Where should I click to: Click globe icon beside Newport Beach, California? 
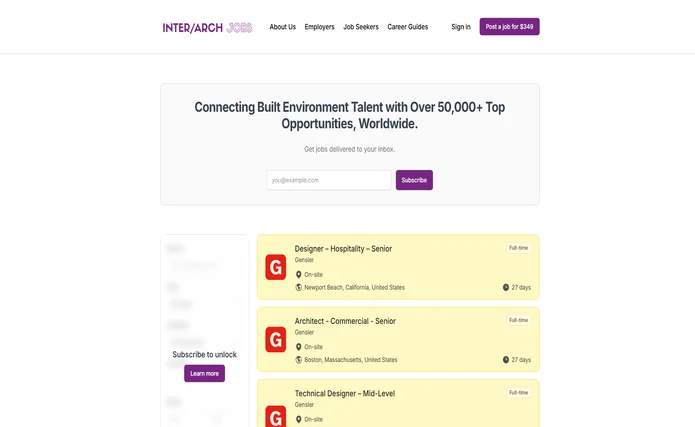[298, 287]
